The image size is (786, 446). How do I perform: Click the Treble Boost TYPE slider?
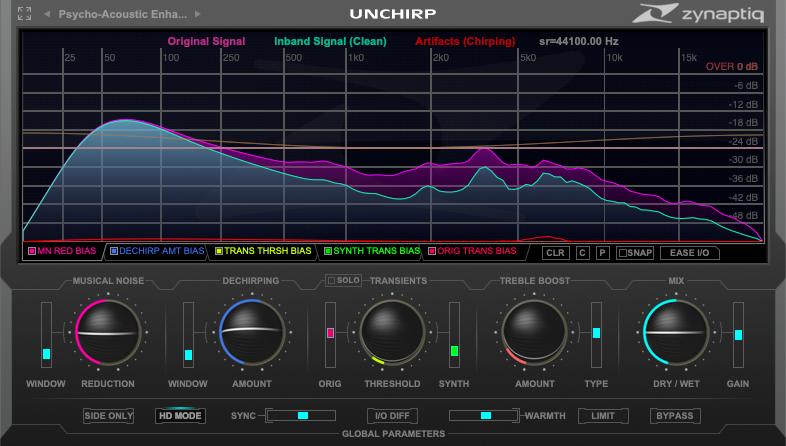[x=596, y=335]
